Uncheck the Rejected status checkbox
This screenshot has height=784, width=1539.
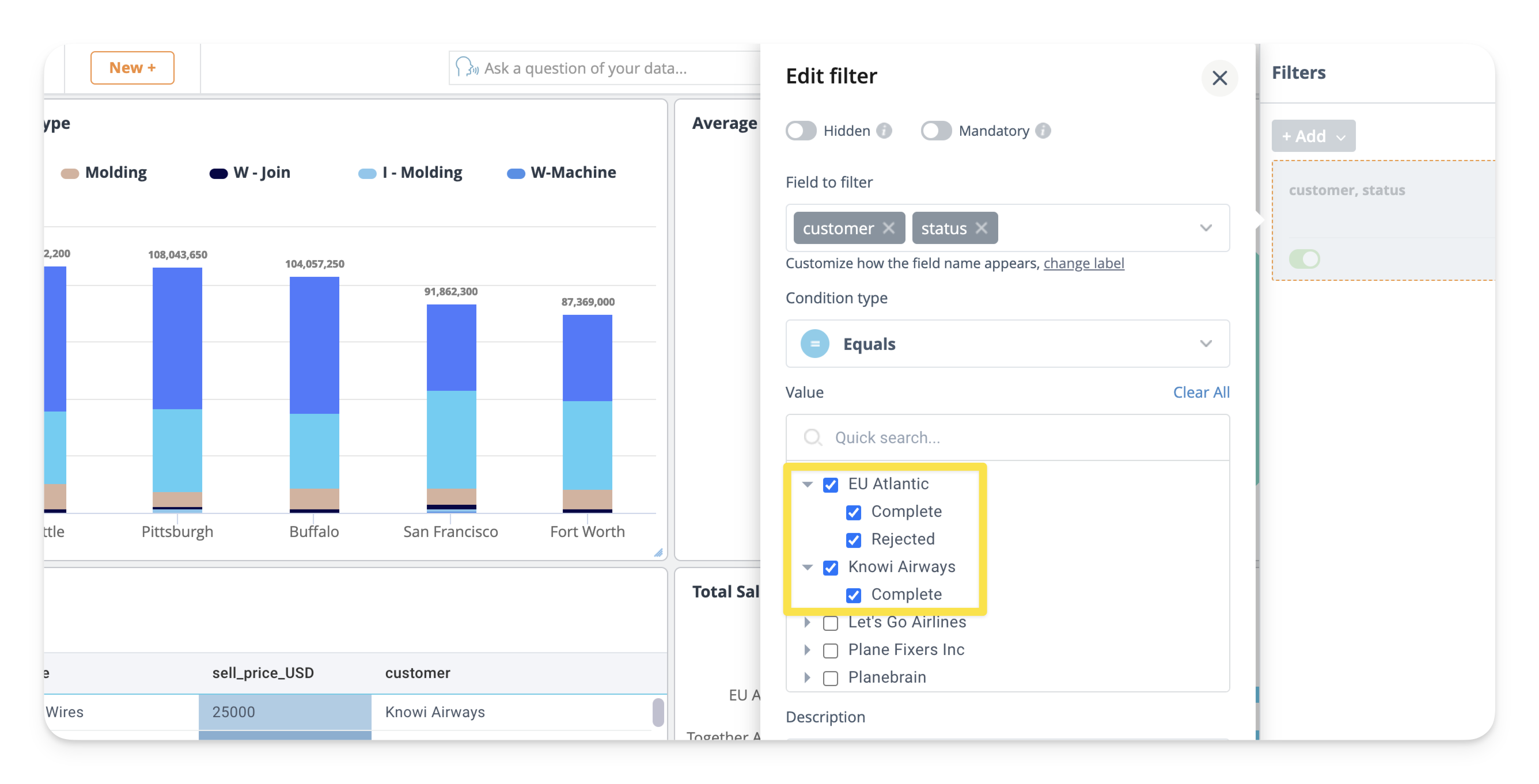(853, 540)
